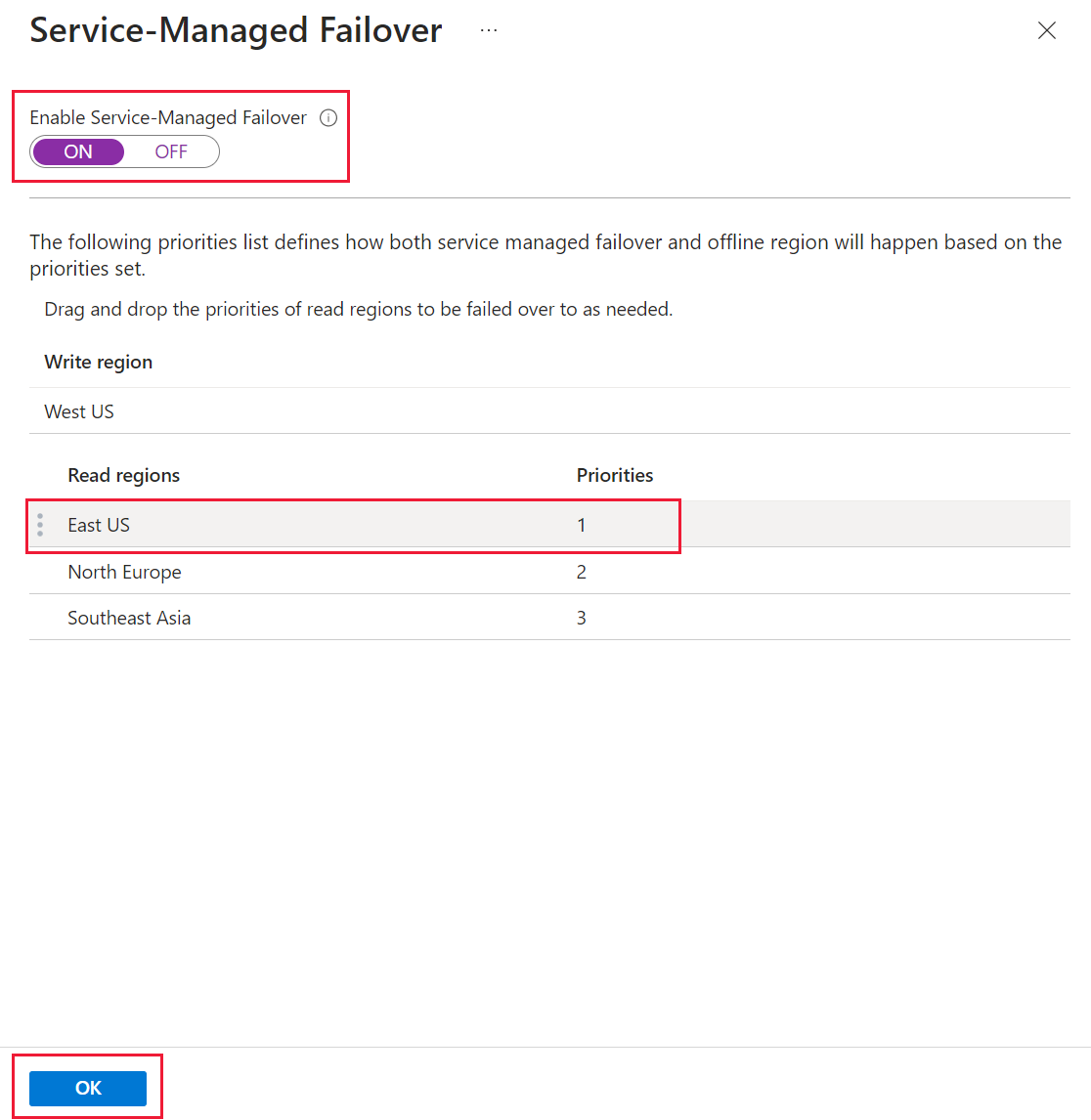Close the Service-Managed Failover dialog
The image size is (1091, 1120).
(x=1047, y=30)
